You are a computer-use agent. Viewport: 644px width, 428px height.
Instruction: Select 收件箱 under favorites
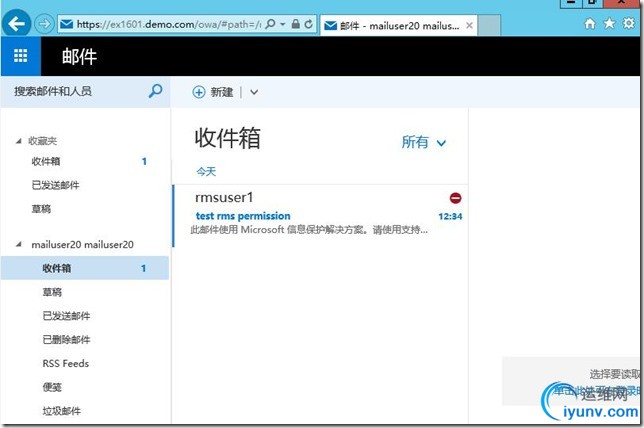click(46, 161)
